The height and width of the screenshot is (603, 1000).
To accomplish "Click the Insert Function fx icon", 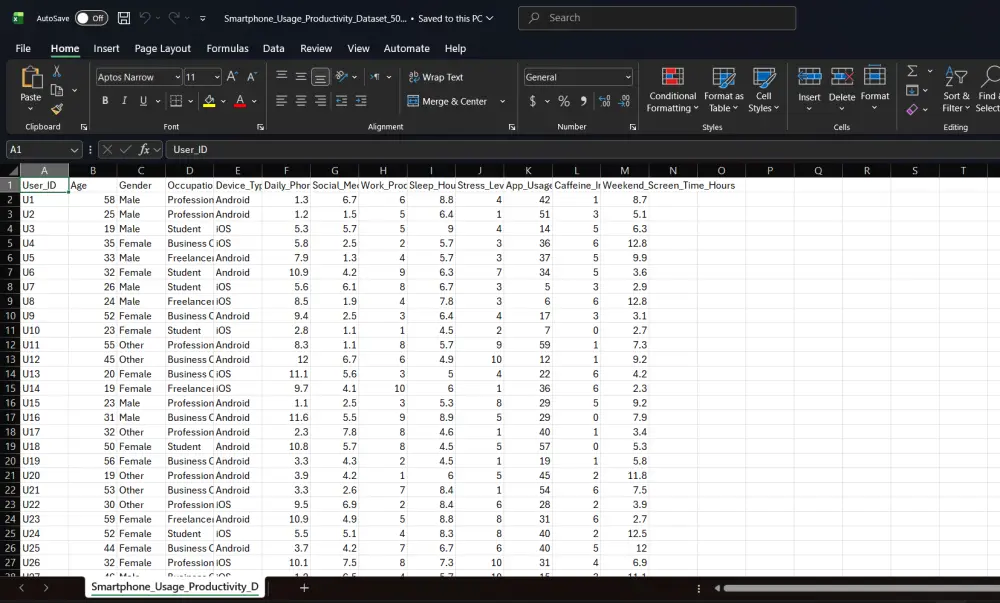I will point(144,149).
